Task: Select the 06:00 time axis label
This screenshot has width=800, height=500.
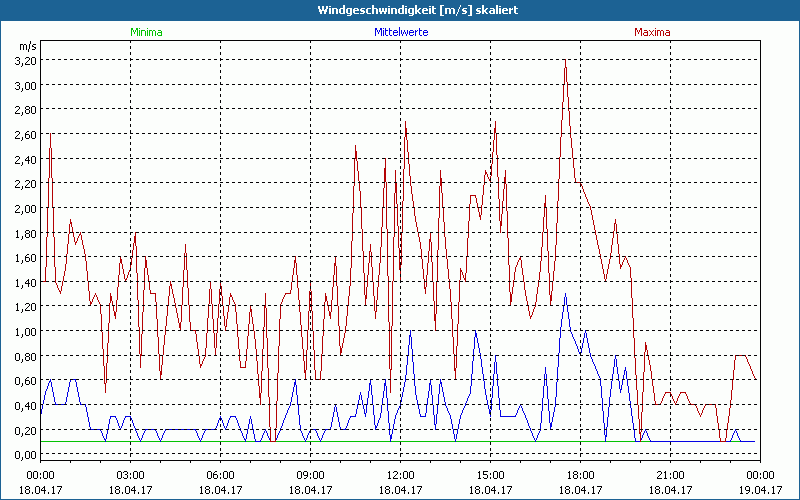Action: point(220,475)
